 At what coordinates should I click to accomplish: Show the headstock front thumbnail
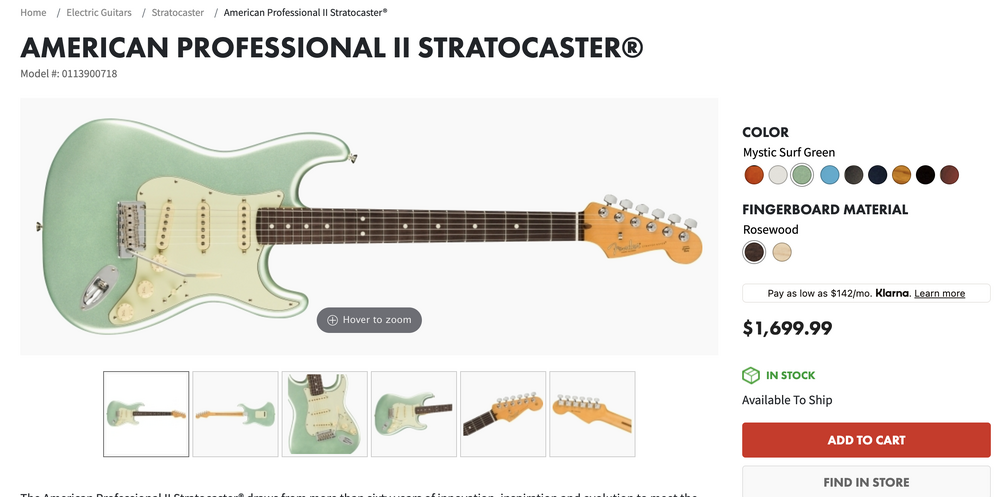coord(503,414)
